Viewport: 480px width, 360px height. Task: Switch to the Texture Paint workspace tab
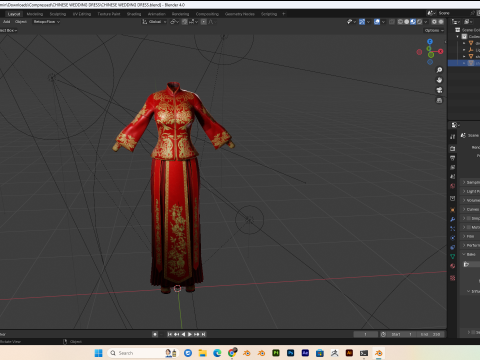(x=109, y=14)
